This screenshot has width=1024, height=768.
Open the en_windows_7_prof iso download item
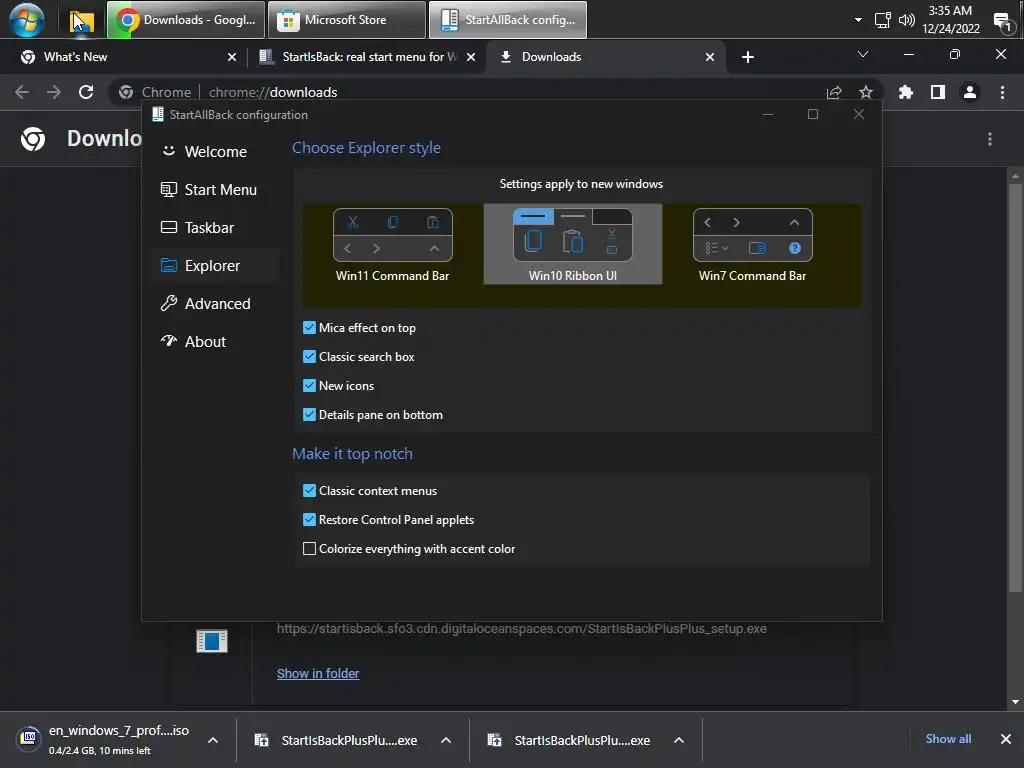tap(104, 739)
